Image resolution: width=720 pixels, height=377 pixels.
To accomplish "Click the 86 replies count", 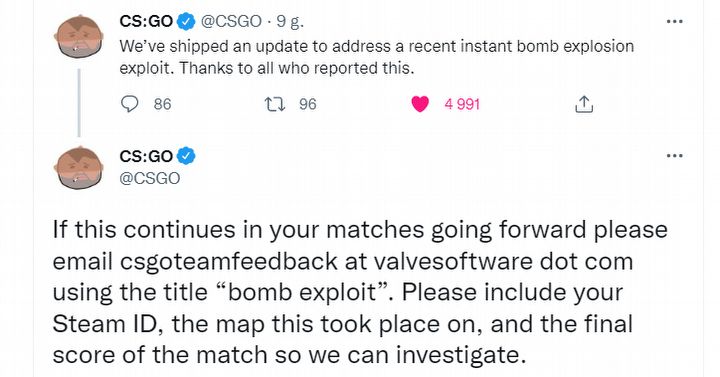I will point(162,104).
